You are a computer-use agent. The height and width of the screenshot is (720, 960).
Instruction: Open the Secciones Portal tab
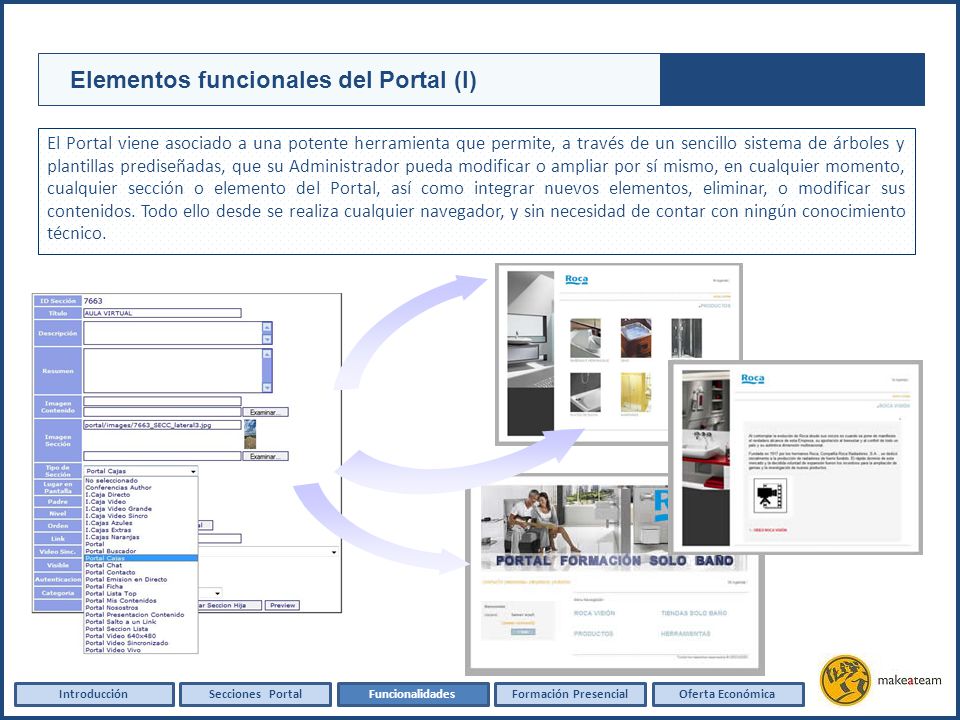coord(255,694)
